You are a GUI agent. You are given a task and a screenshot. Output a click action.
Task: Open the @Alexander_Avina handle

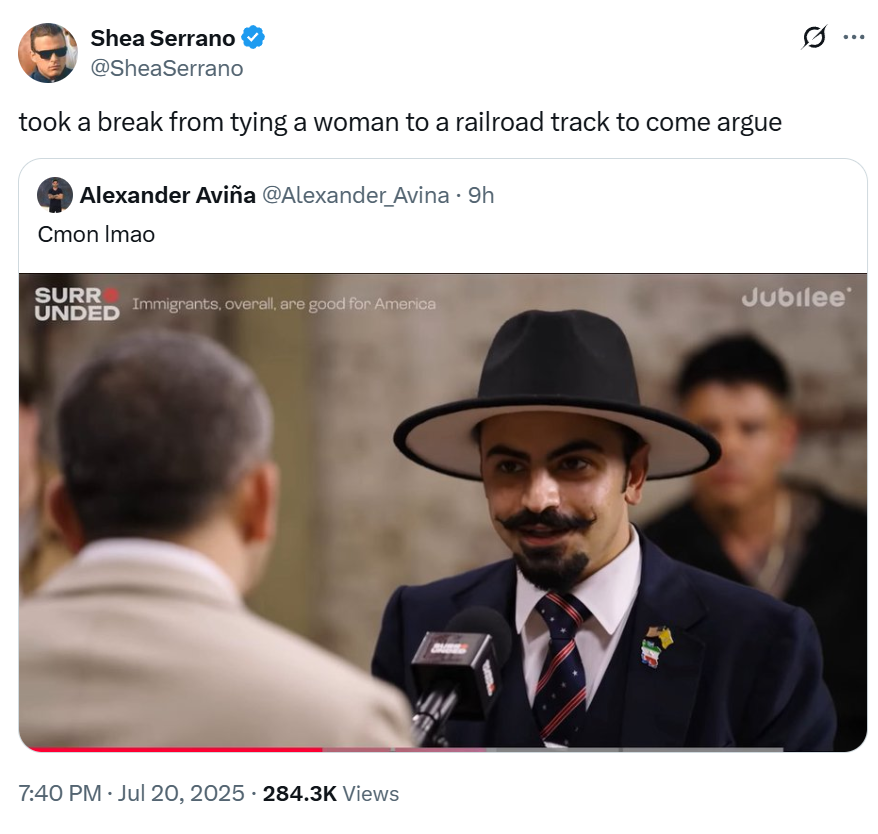click(x=356, y=195)
